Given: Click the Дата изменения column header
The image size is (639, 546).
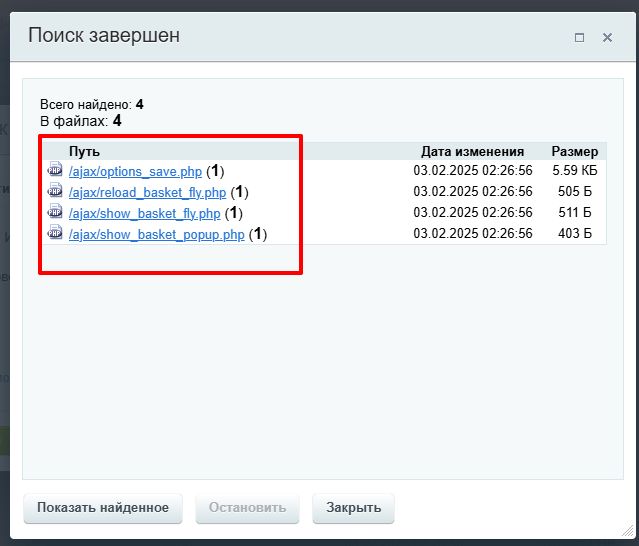Looking at the screenshot, I should tap(472, 151).
